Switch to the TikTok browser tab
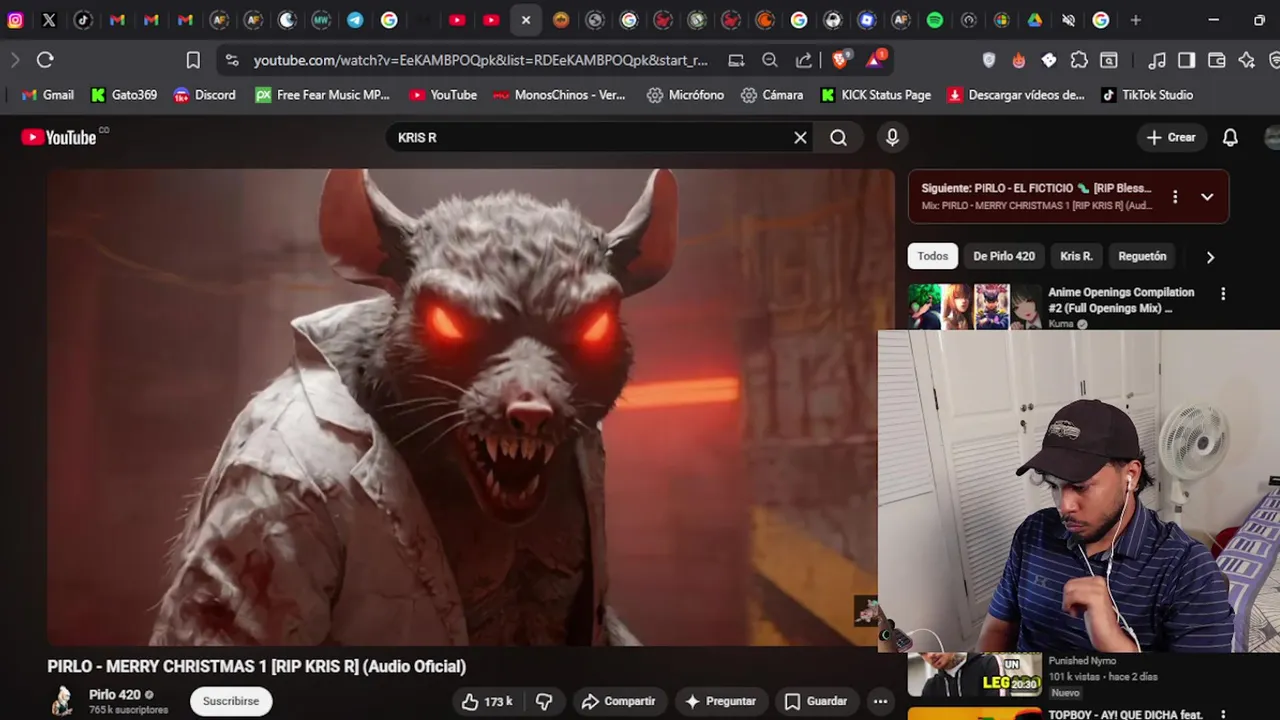The width and height of the screenshot is (1280, 720). (x=83, y=20)
